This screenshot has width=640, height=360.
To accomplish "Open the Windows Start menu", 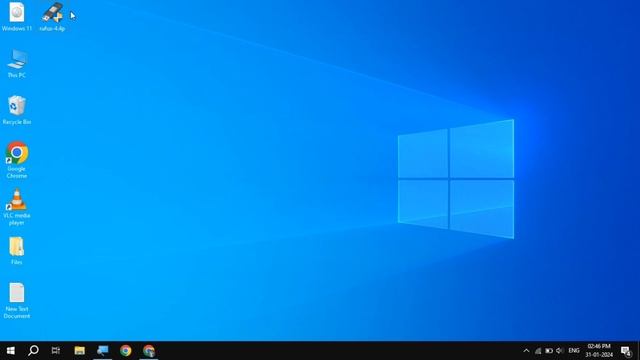I will point(11,351).
